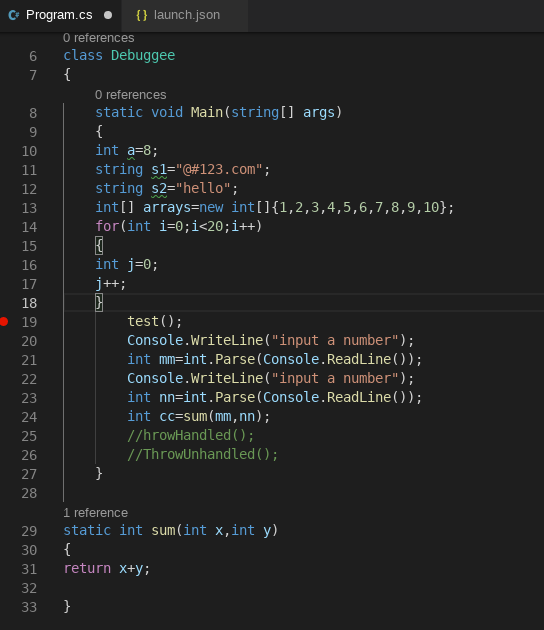
Task: Click the string "hello" on line 12
Action: click(x=203, y=188)
